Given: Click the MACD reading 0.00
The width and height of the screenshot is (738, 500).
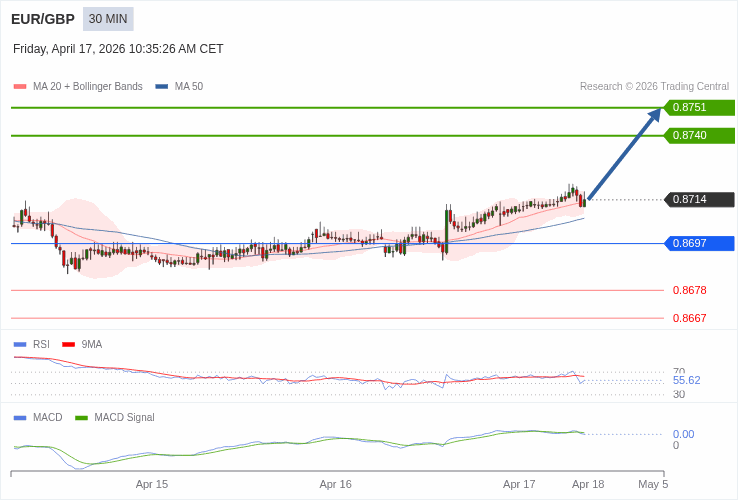Looking at the screenshot, I should click(x=683, y=434).
